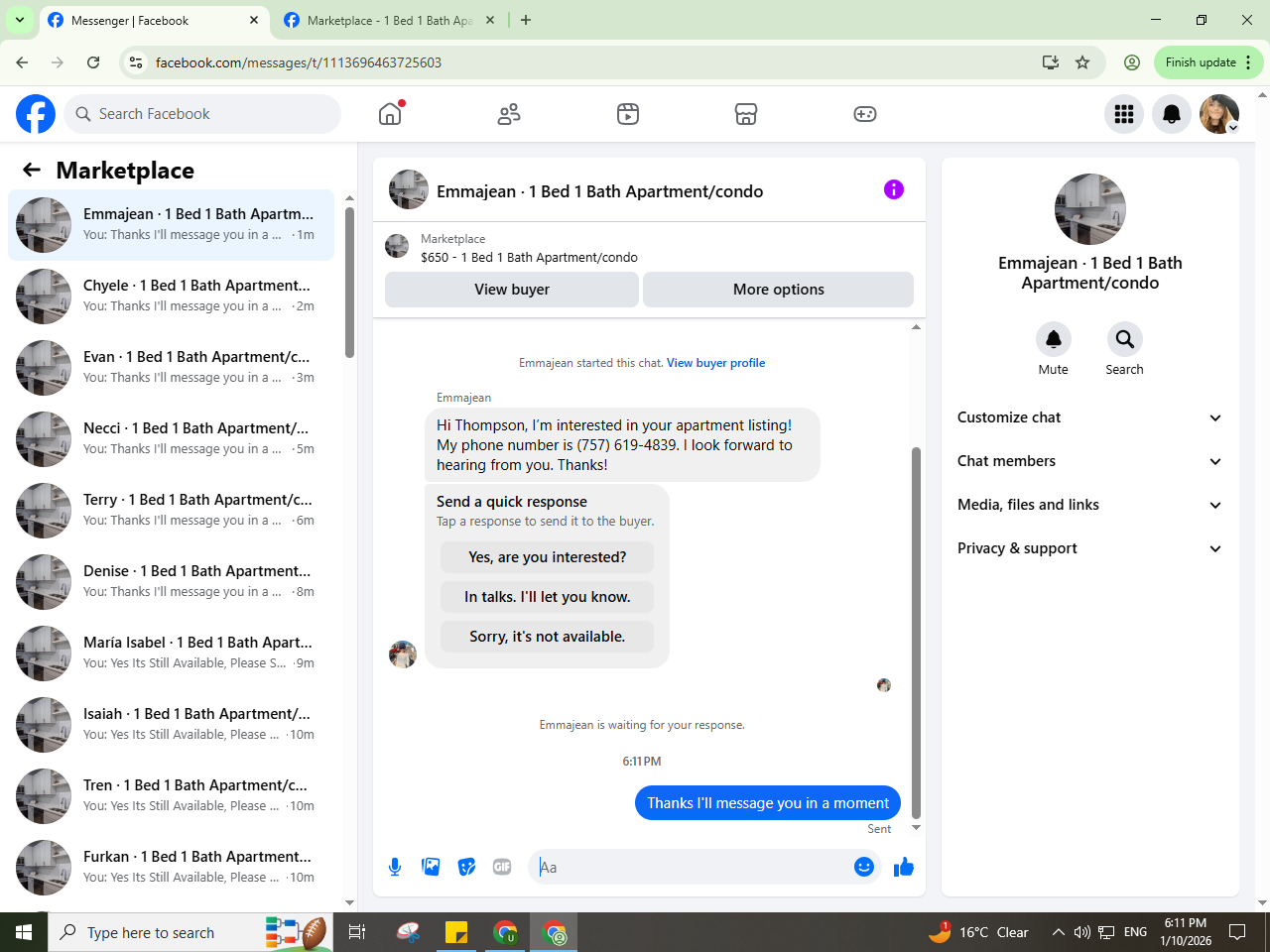Image resolution: width=1270 pixels, height=952 pixels.
Task: Click the back arrow beside Marketplace
Action: click(x=32, y=170)
